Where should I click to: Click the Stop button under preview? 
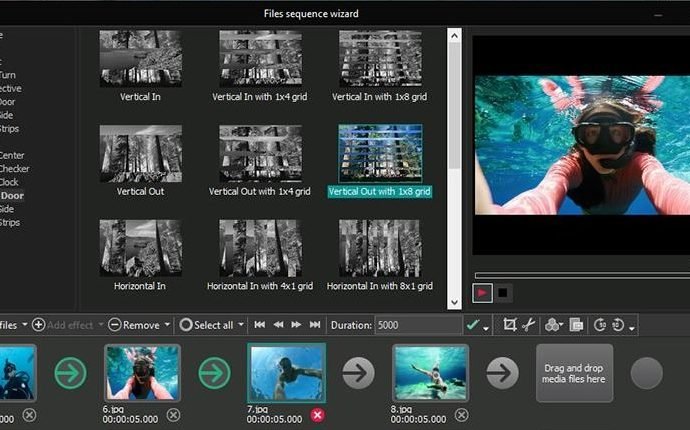[503, 293]
